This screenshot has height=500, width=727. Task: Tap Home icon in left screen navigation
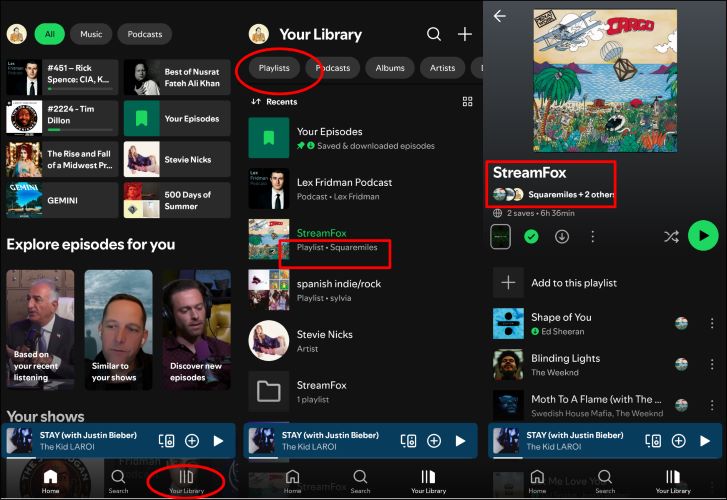(x=50, y=481)
